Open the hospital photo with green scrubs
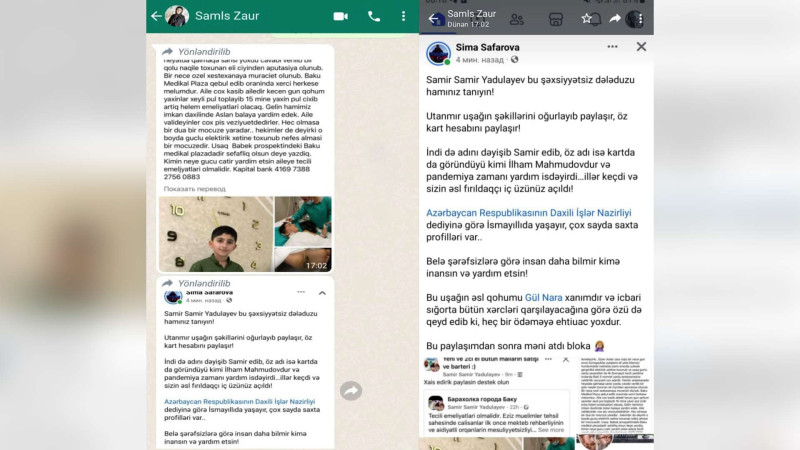This screenshot has width=800, height=450. tap(303, 221)
